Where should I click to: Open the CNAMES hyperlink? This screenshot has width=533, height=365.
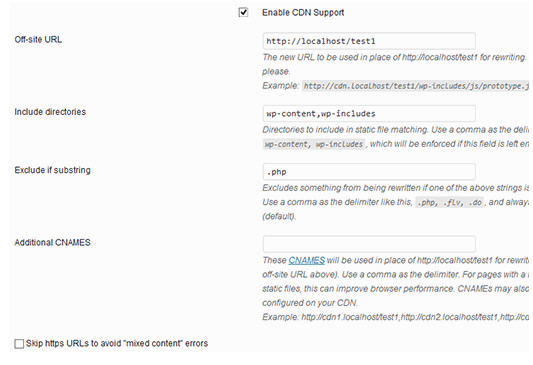(307, 260)
